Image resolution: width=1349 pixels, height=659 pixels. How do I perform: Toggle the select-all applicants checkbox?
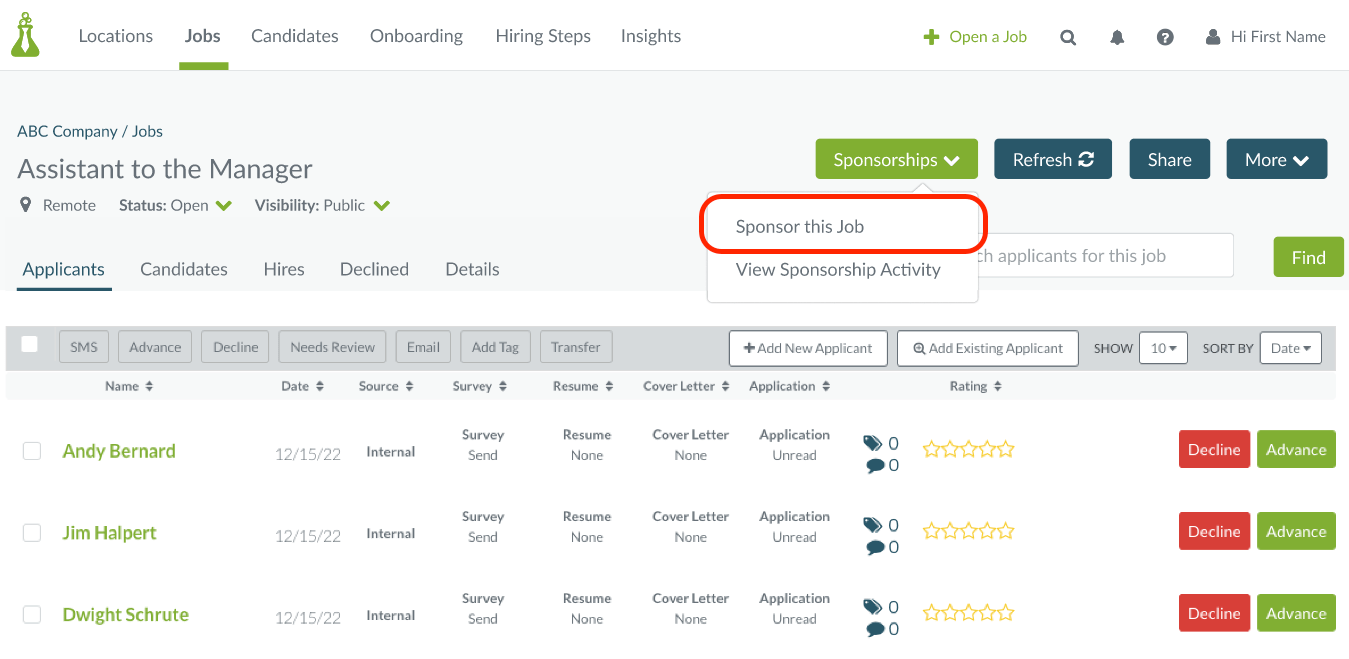click(30, 344)
